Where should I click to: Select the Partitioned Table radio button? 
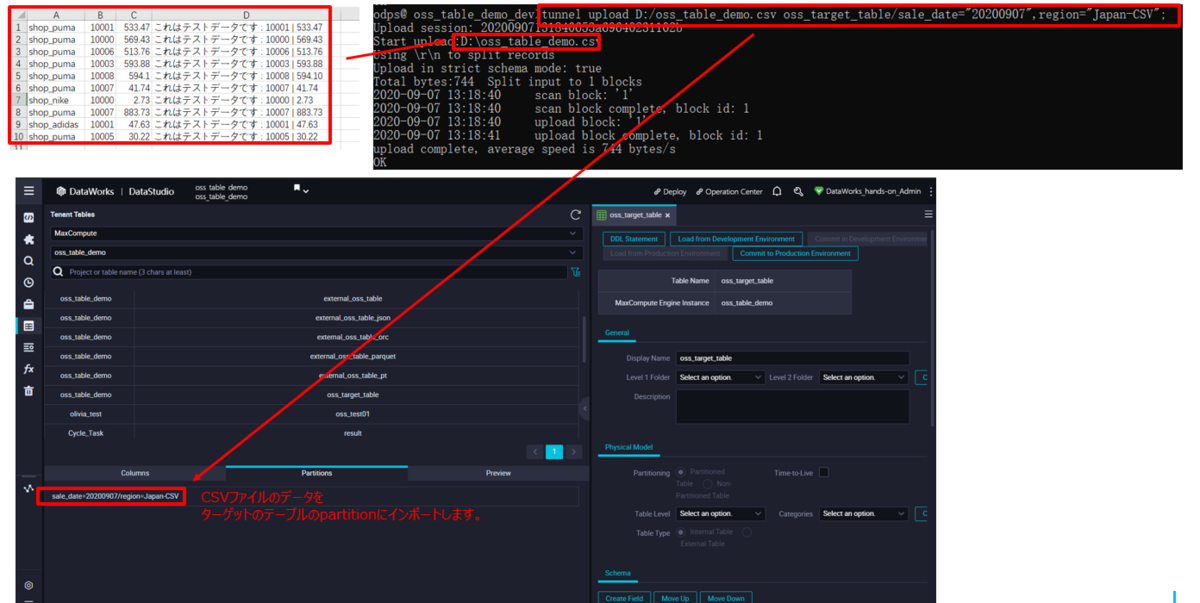[x=681, y=472]
